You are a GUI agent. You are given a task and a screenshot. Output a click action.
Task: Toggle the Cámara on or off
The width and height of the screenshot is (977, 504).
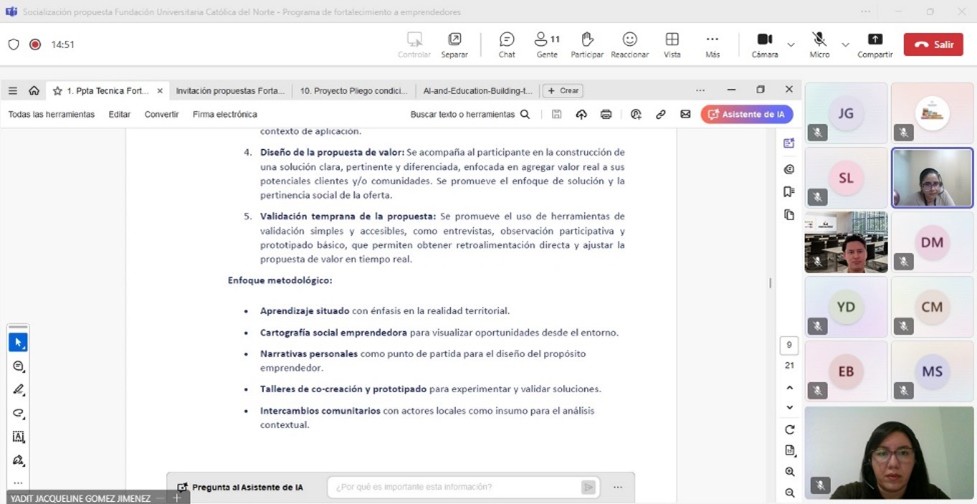(765, 44)
